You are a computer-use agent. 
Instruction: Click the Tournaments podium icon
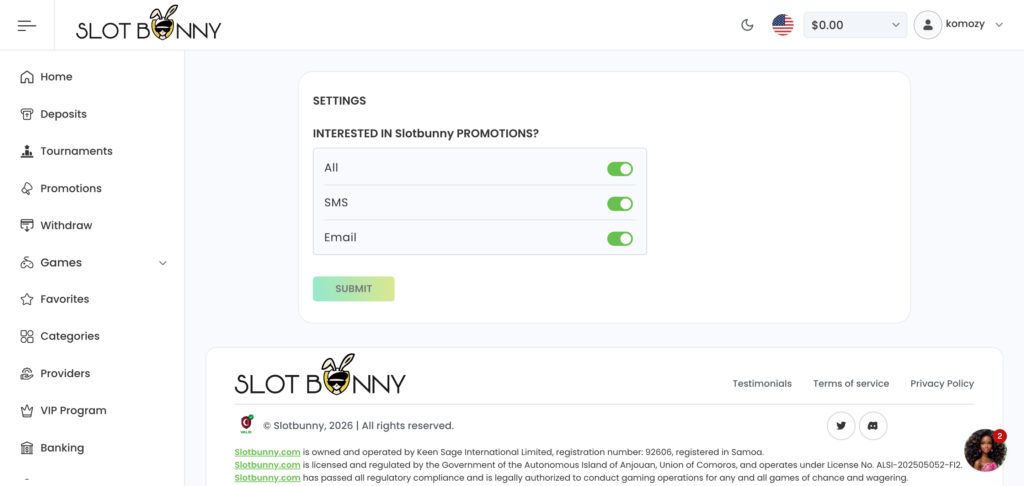click(x=27, y=152)
